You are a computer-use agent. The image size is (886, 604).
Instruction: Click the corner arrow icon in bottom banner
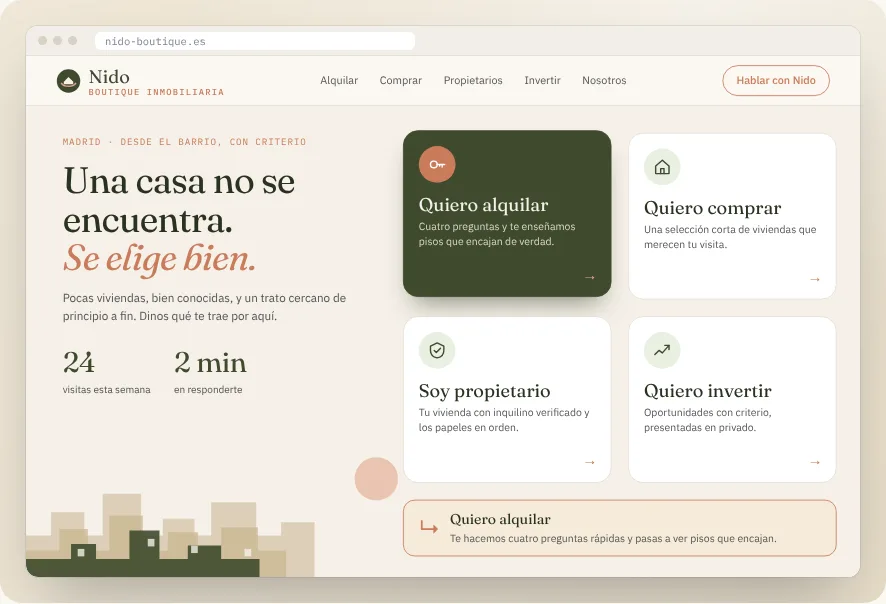(429, 527)
